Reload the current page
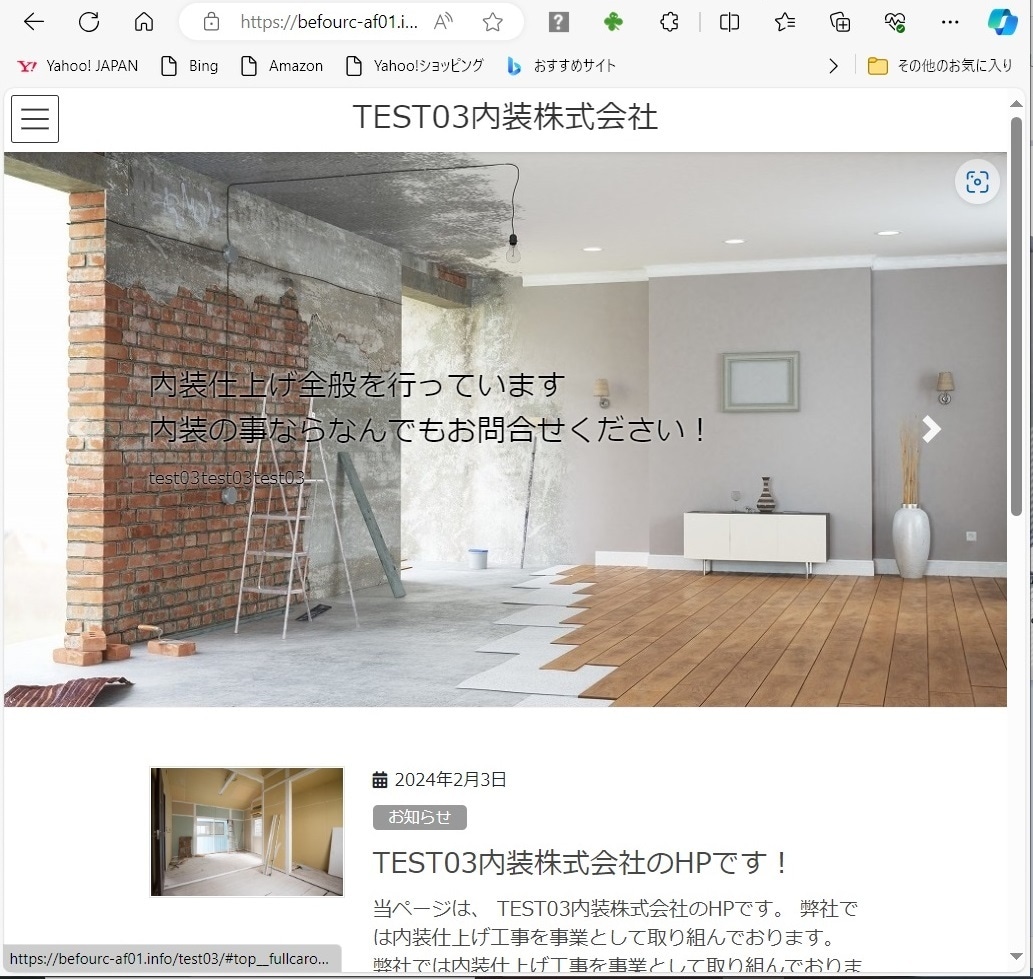1033x979 pixels. (89, 22)
